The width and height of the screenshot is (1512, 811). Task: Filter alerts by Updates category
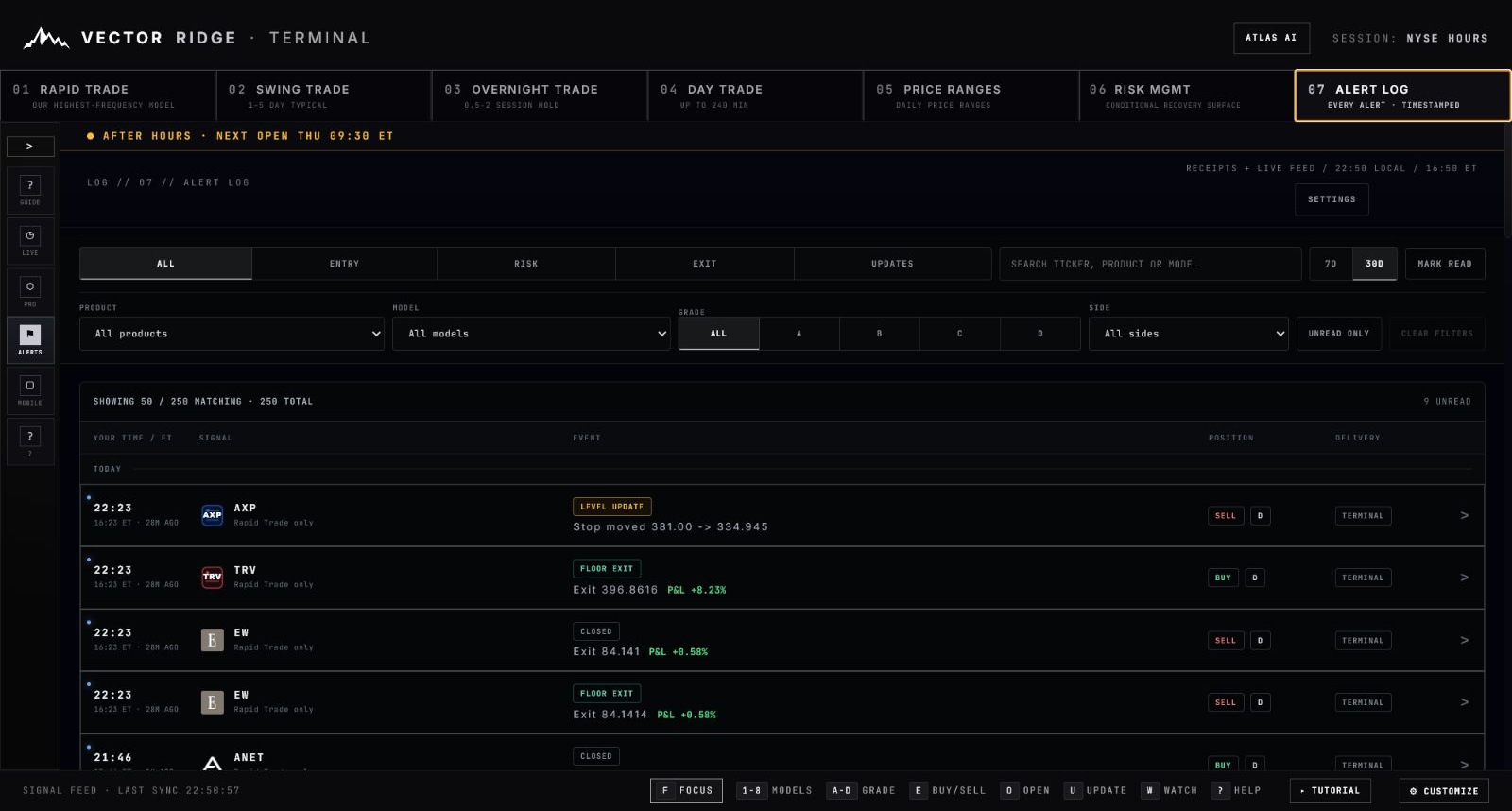(892, 264)
